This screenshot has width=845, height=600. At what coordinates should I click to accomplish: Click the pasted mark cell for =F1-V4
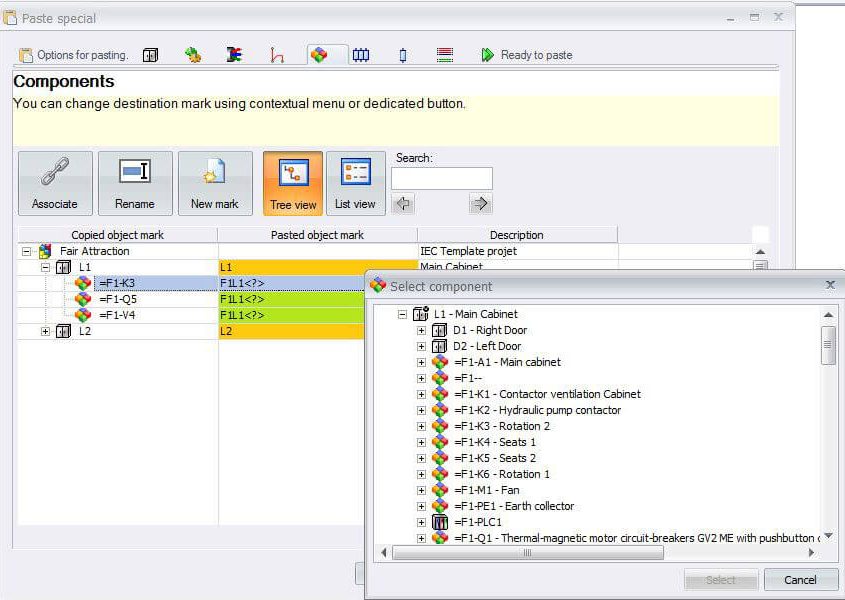coord(292,315)
